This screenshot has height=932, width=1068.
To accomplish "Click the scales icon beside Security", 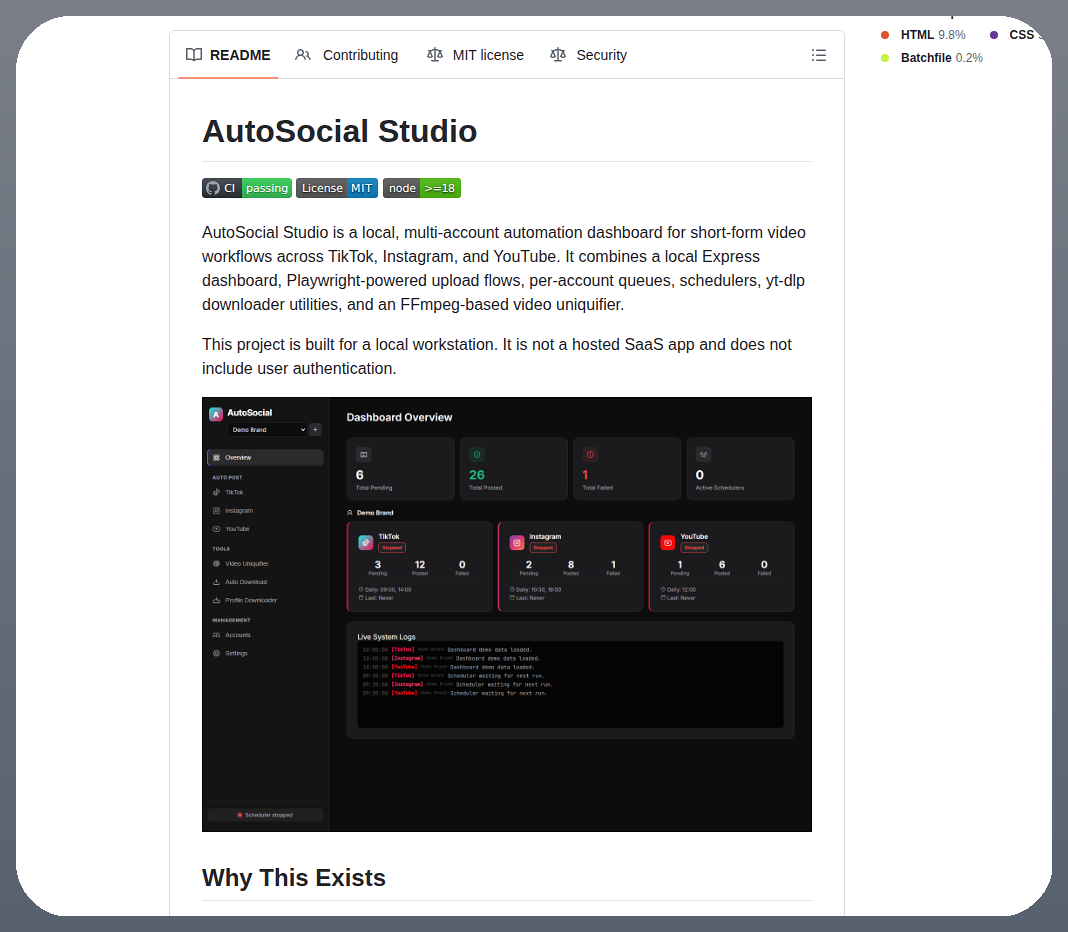I will pos(558,55).
